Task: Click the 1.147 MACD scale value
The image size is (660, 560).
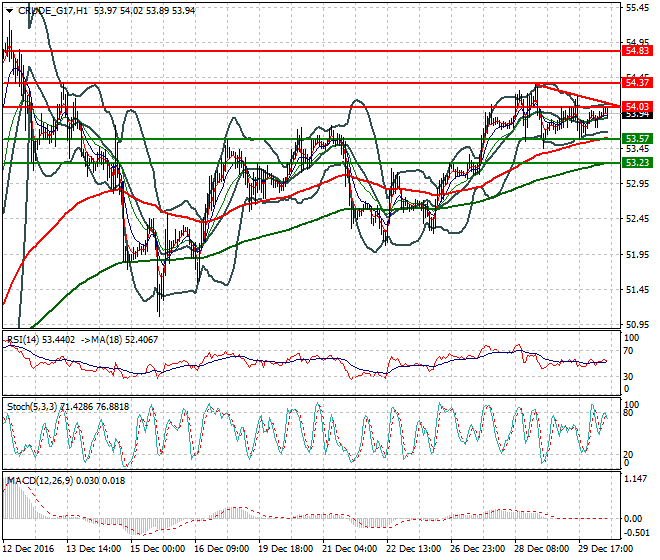Action: tap(636, 479)
